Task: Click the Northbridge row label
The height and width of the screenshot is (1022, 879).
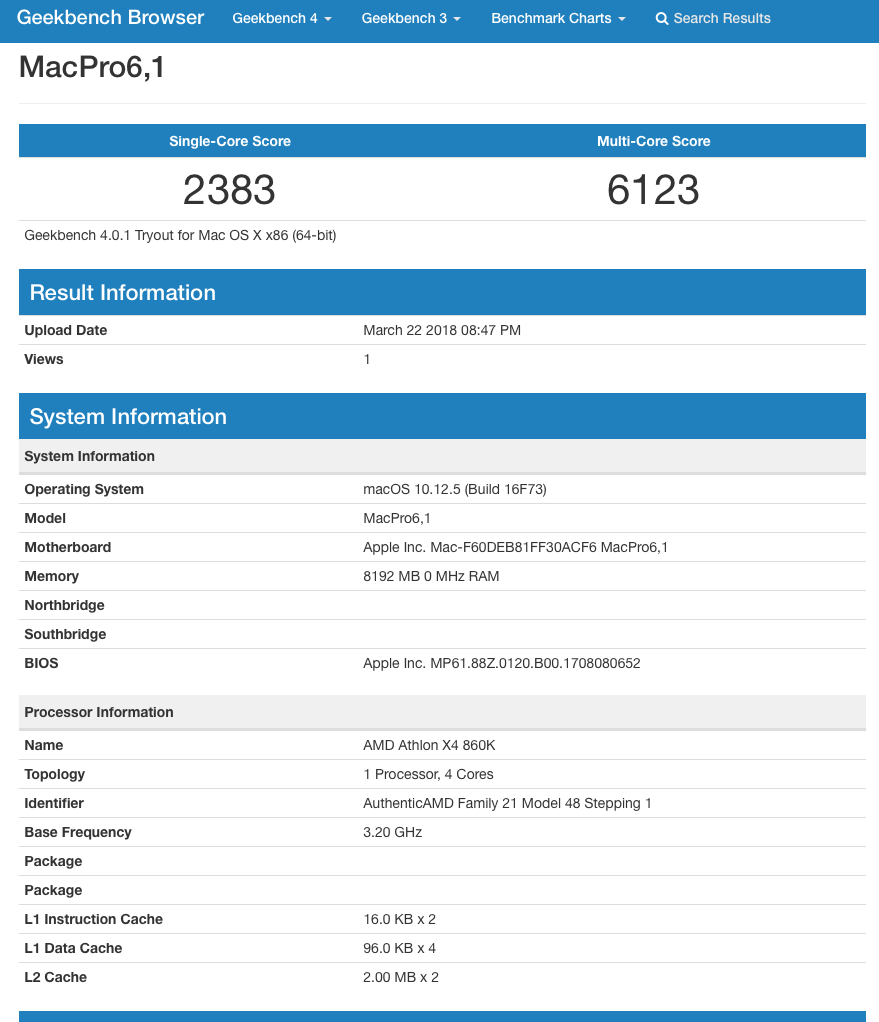Action: pos(65,606)
